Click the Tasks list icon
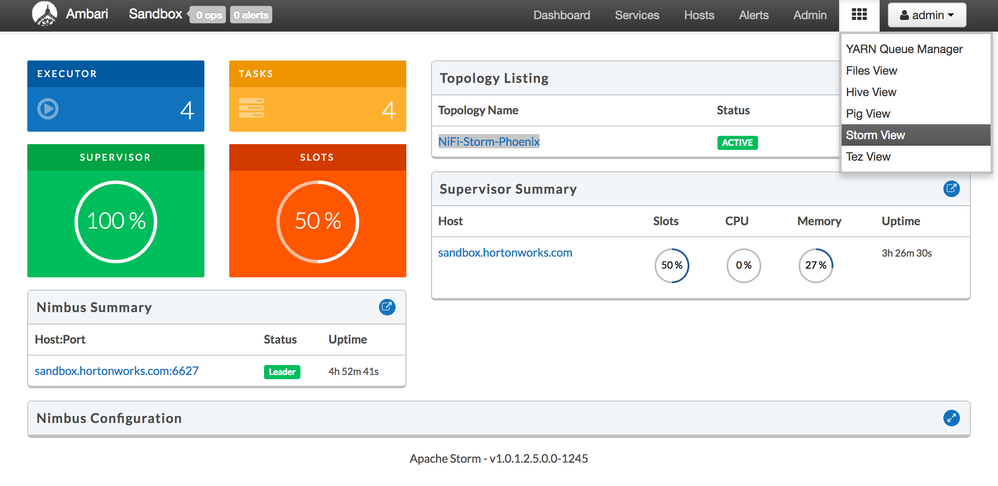Screen dimensions: 998x486 250,109
